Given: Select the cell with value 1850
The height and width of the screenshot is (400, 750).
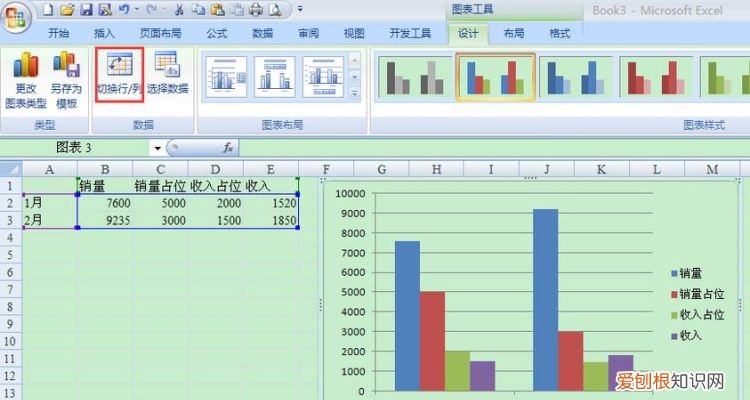Looking at the screenshot, I should coord(271,220).
